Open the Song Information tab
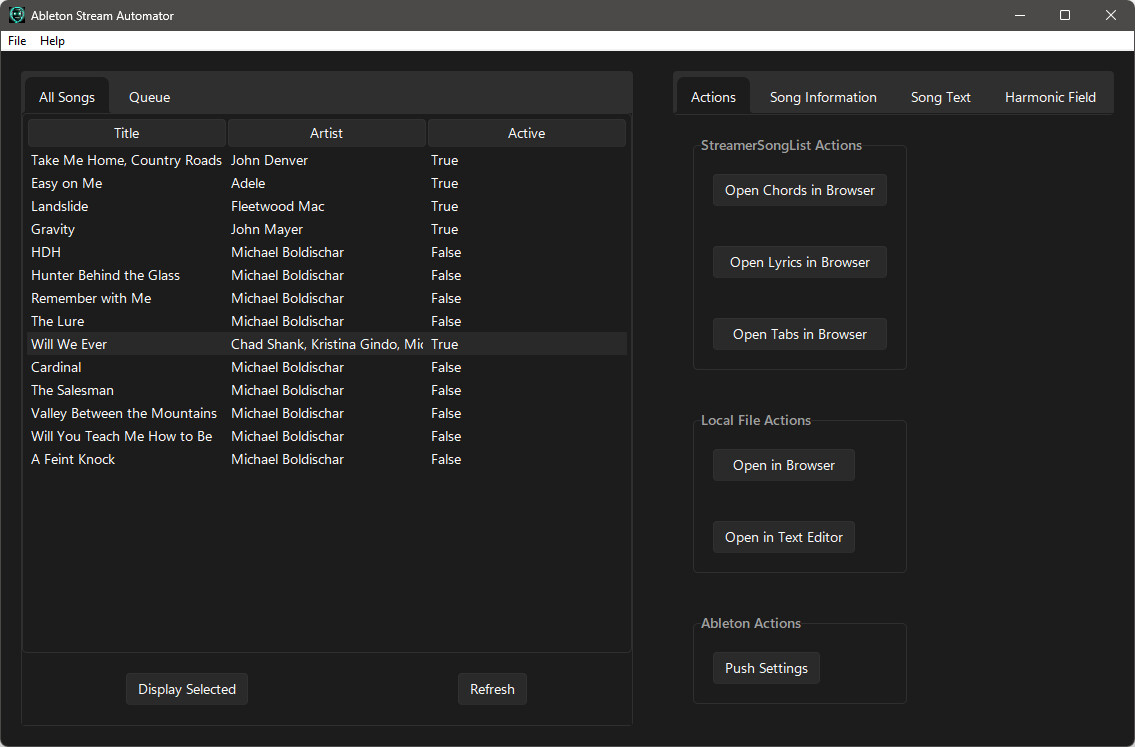This screenshot has width=1135, height=747. click(x=823, y=97)
